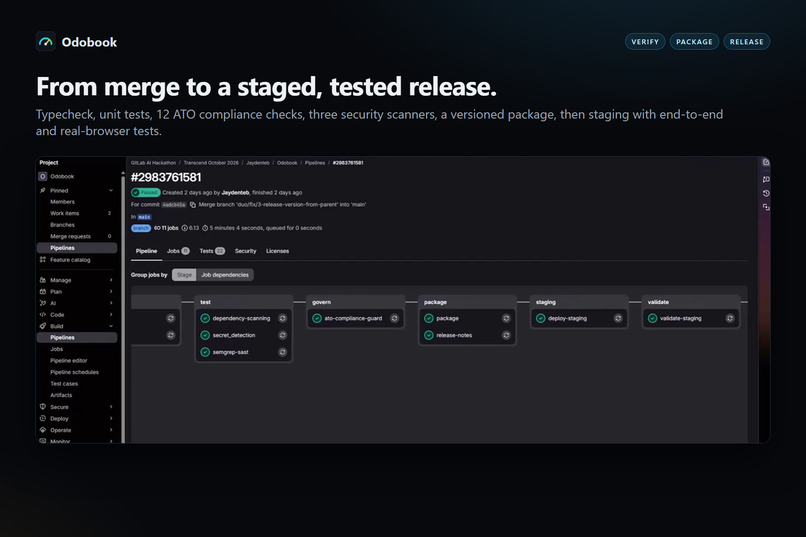Click the Manage section icon
The width and height of the screenshot is (806, 537).
(x=43, y=280)
